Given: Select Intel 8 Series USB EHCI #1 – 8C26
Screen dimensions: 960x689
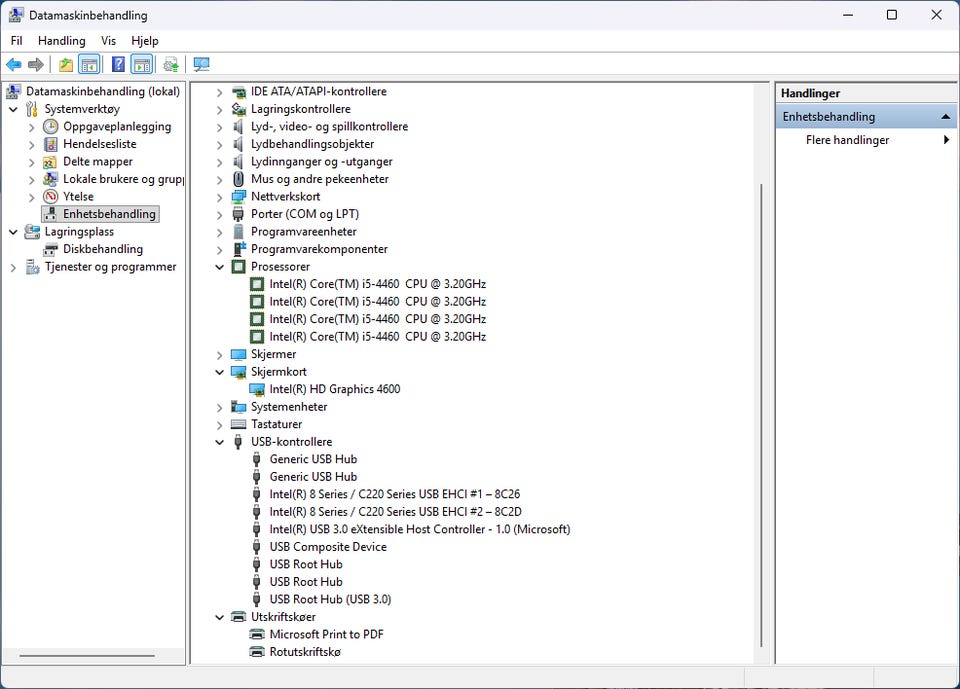Looking at the screenshot, I should click(x=394, y=494).
